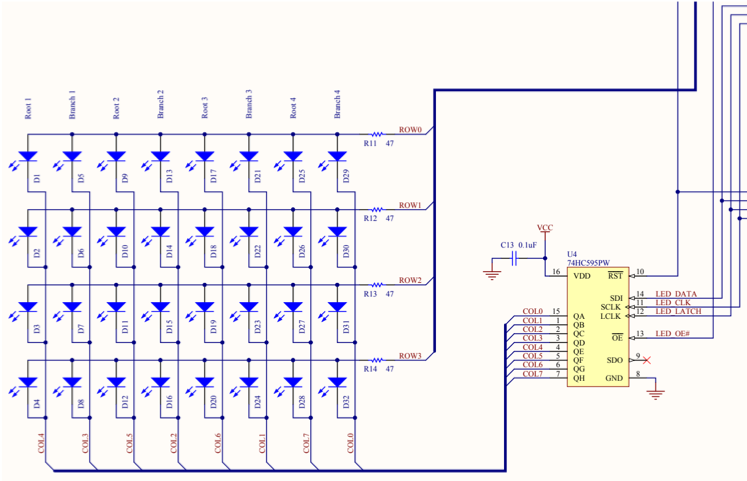The image size is (747, 481).
Task: Select the 74HC595PW part name text
Action: click(x=588, y=263)
